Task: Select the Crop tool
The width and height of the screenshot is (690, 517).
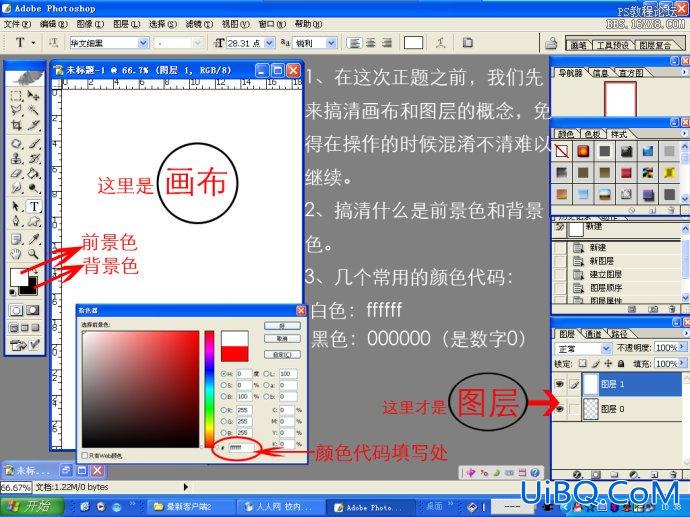Action: pos(17,125)
